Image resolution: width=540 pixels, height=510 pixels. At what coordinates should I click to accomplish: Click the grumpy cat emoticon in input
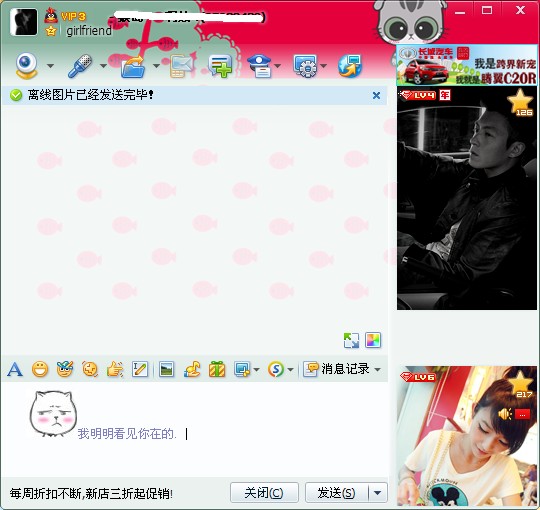[53, 413]
